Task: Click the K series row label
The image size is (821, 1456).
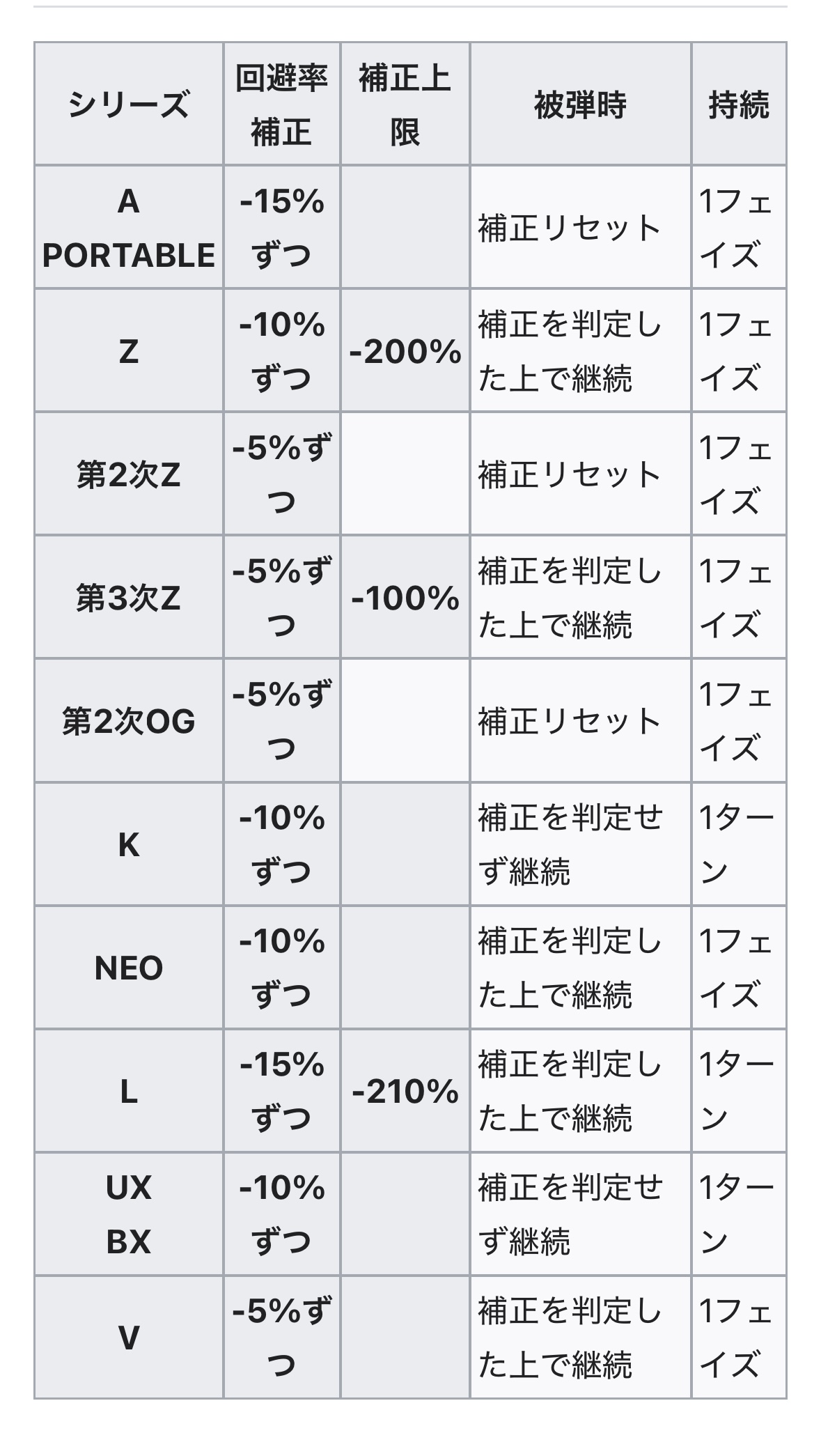Action: point(129,844)
